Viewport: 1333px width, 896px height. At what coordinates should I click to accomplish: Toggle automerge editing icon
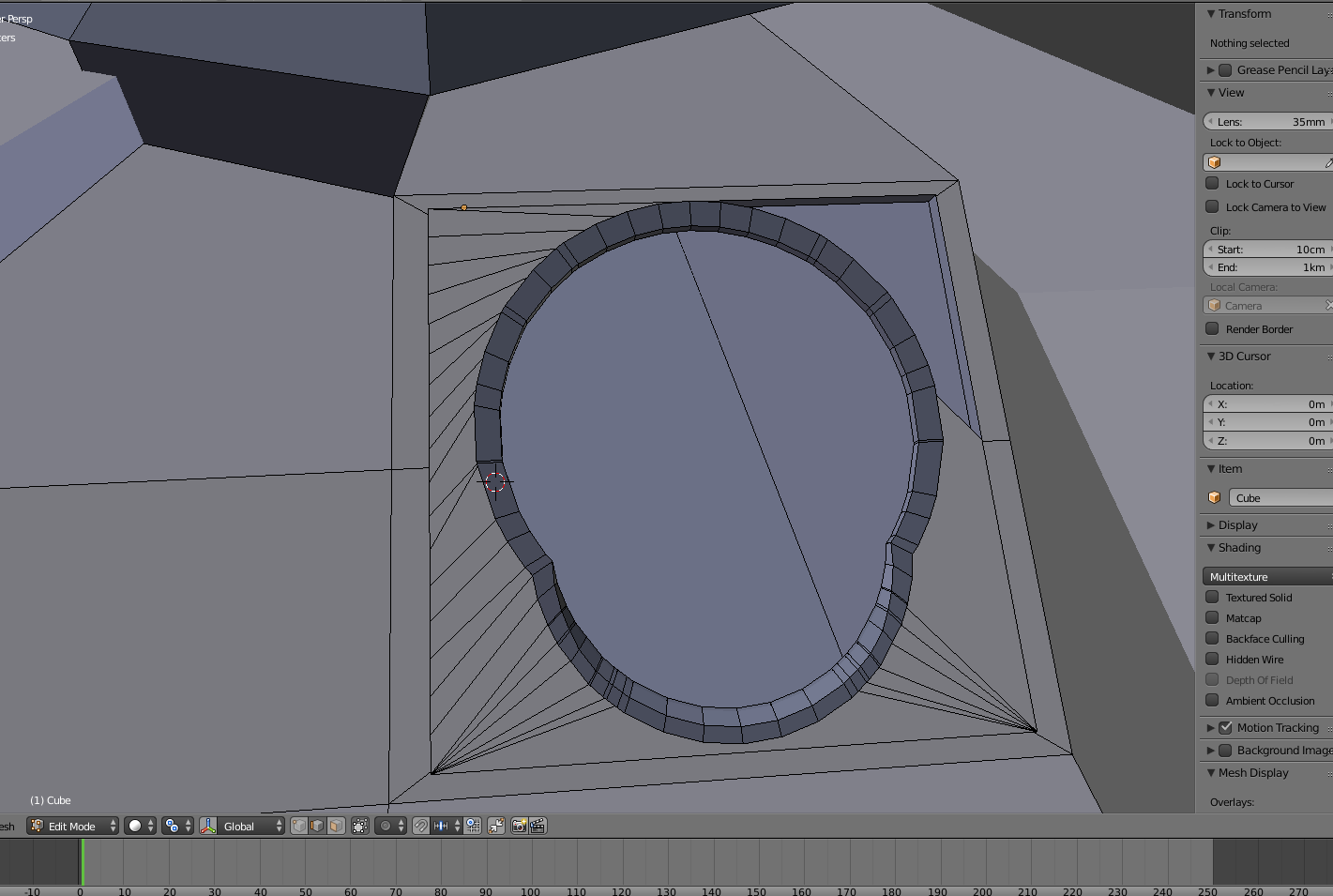496,826
